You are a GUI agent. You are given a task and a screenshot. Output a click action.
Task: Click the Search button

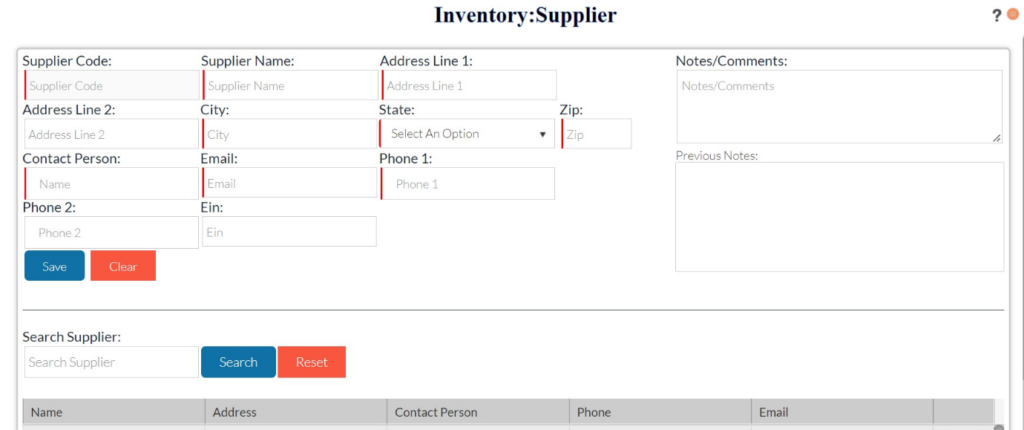[x=238, y=362]
